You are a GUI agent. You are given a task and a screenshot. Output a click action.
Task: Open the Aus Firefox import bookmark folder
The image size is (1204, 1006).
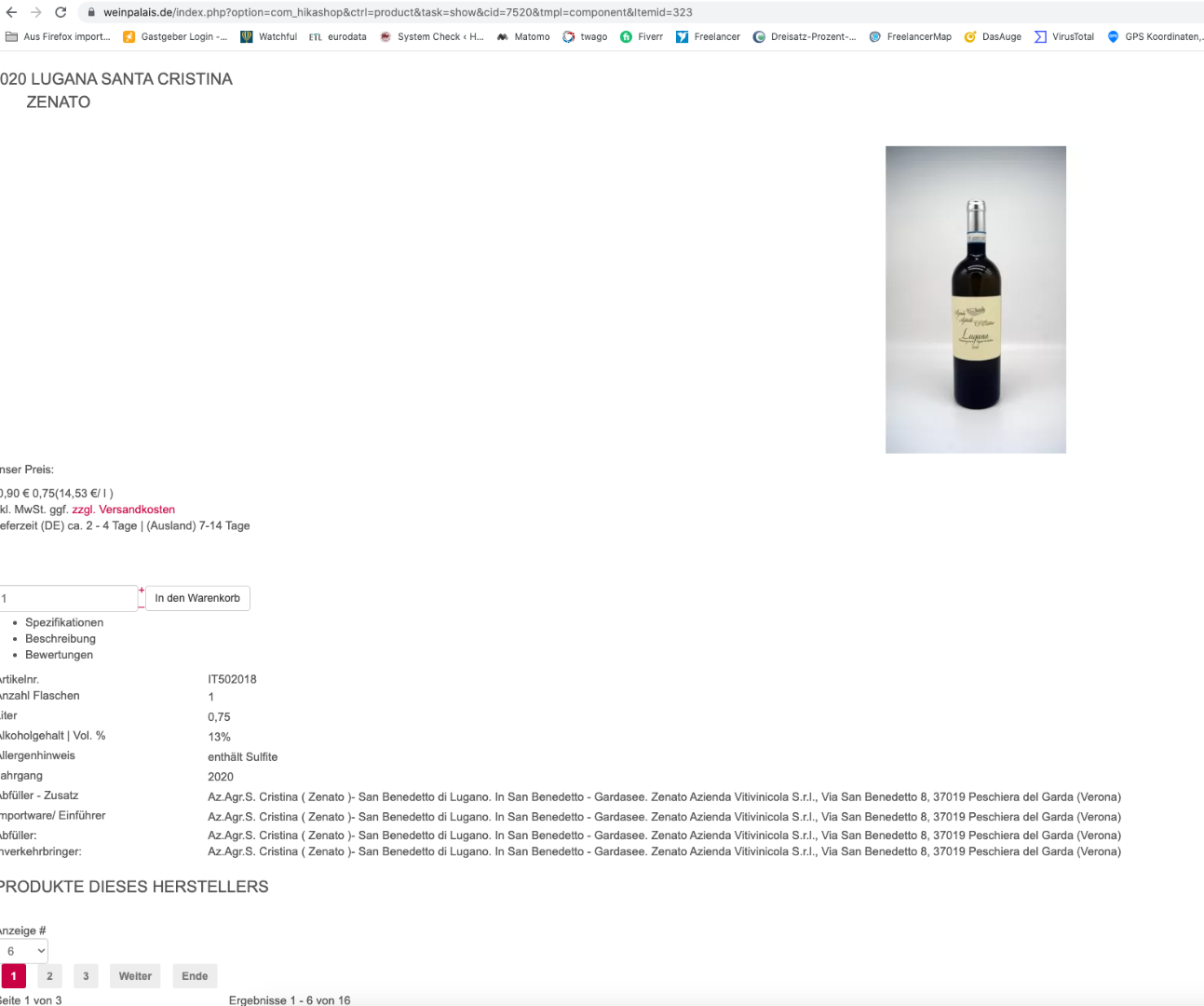(58, 36)
